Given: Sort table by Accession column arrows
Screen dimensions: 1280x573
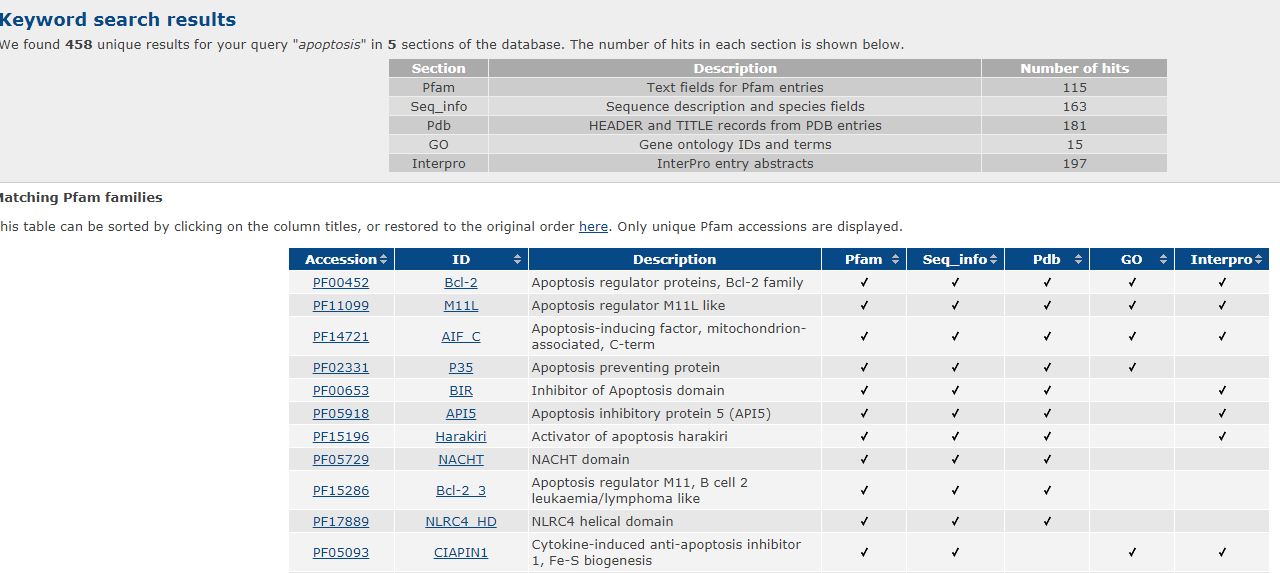Looking at the screenshot, I should (384, 260).
